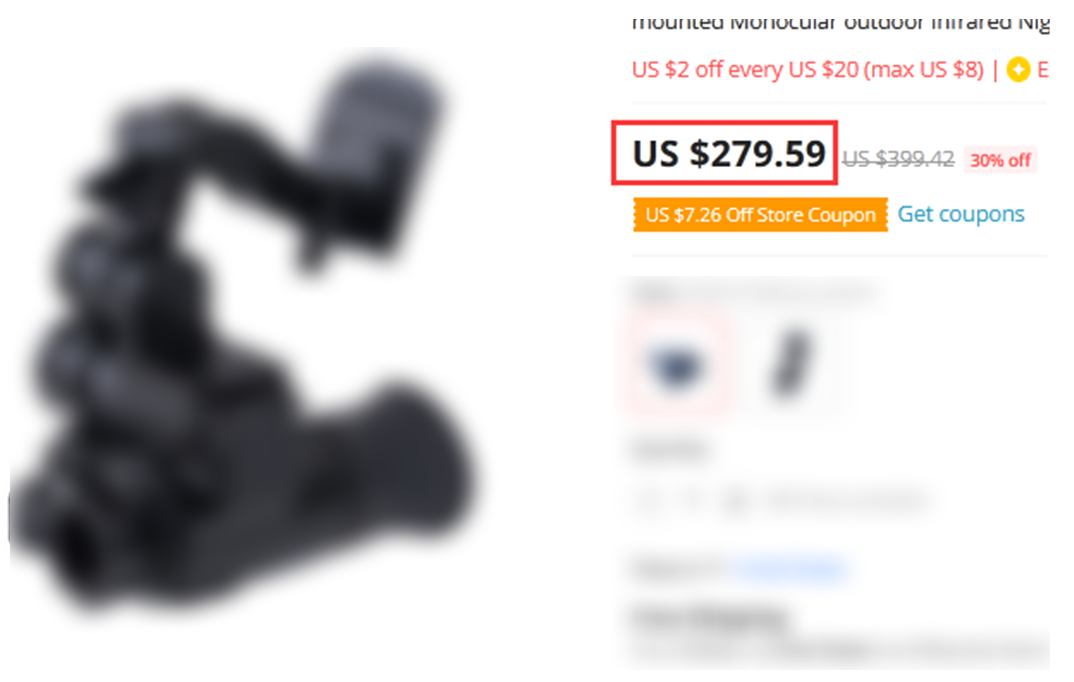
Task: Click the US $2 off every US $20 promo
Action: coord(808,69)
